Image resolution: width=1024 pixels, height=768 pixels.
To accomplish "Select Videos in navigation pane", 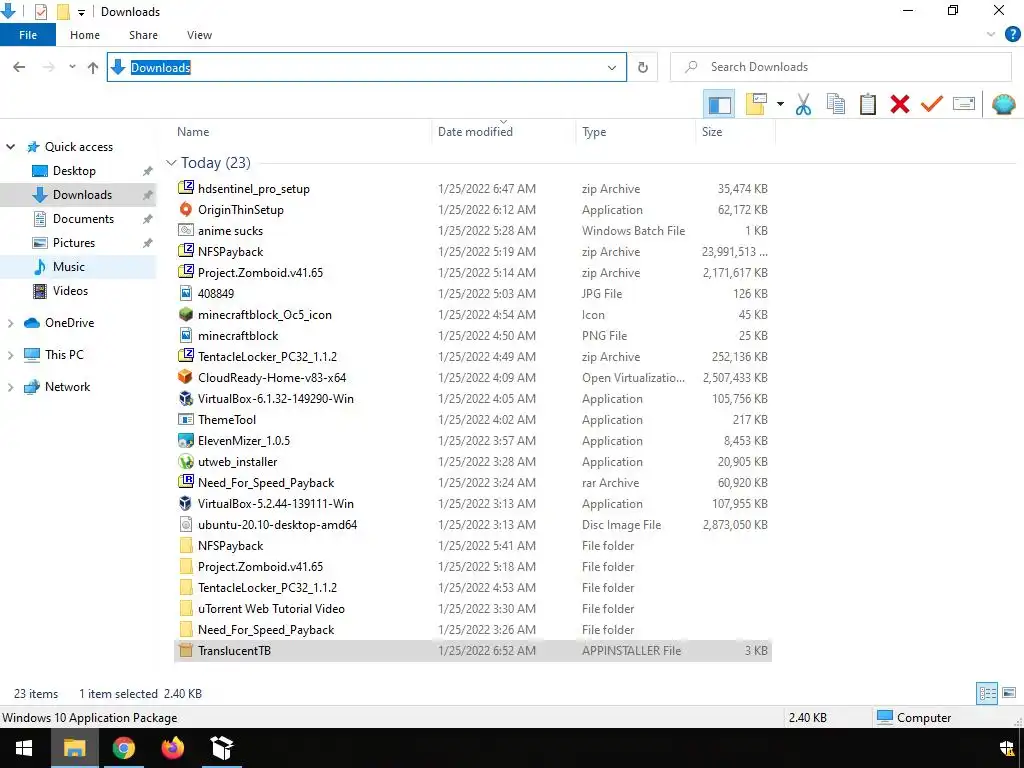I will (x=70, y=291).
